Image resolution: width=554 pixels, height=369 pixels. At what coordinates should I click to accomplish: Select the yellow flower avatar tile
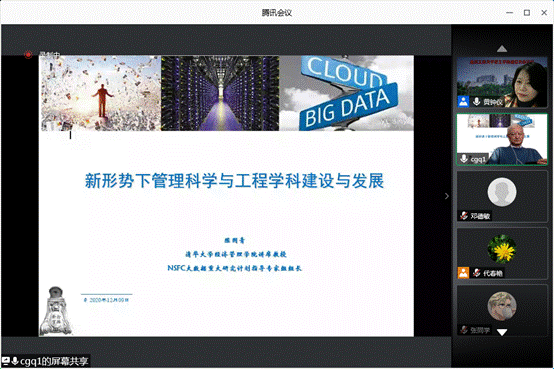click(502, 253)
